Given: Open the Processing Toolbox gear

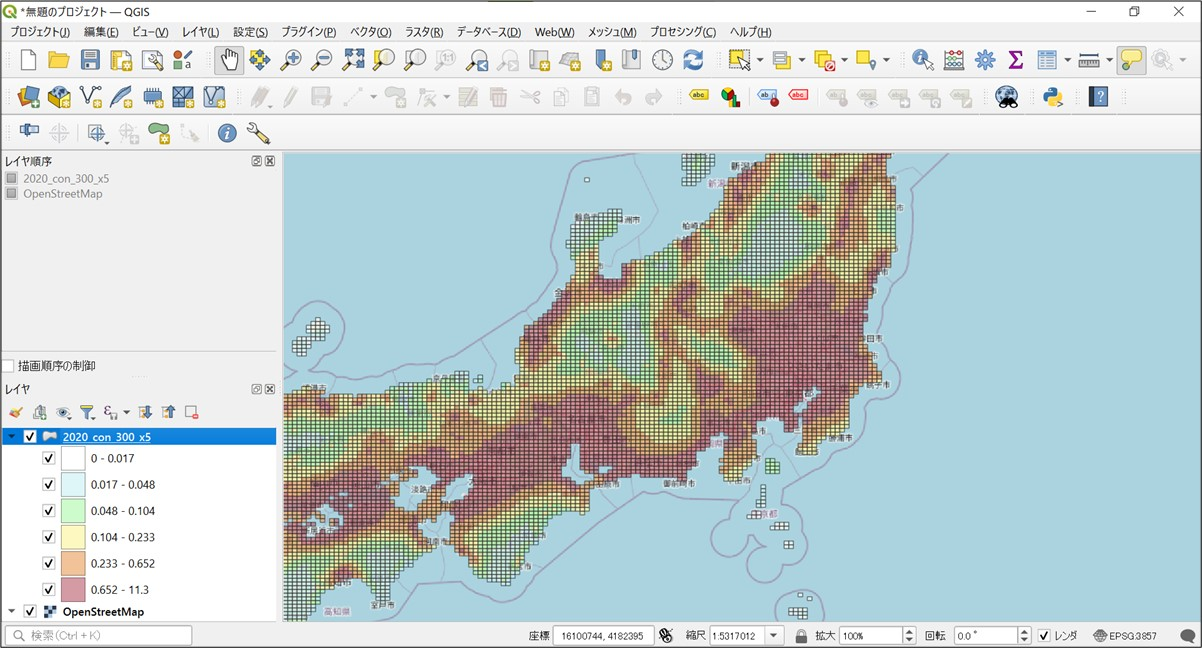Looking at the screenshot, I should point(985,60).
